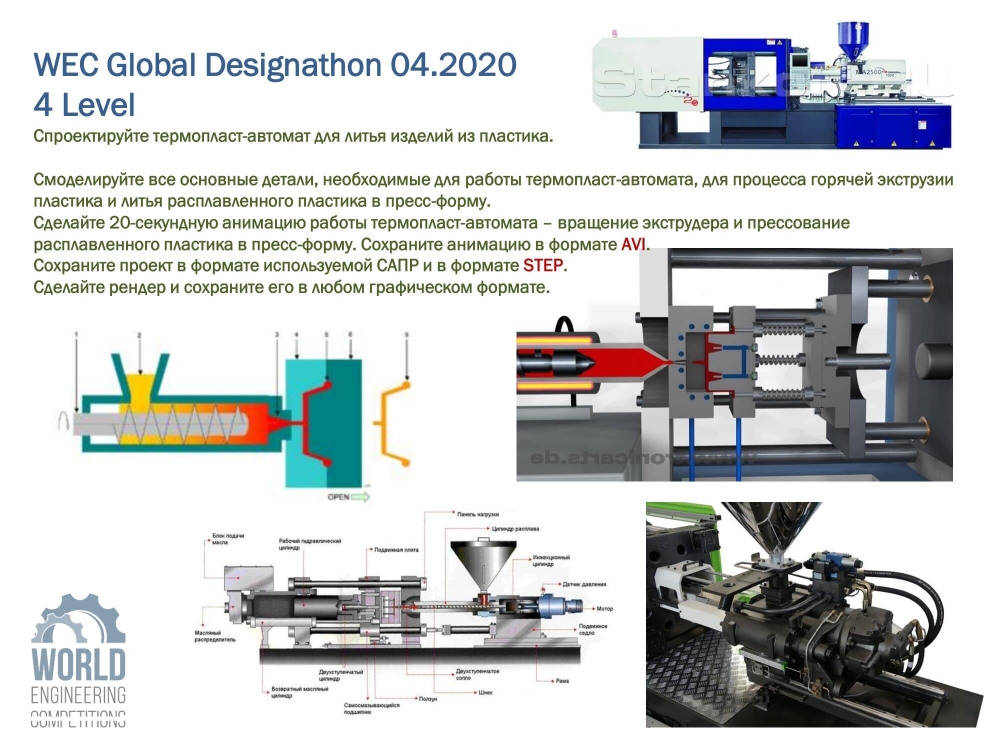Click the 'Рама' diagram label
This screenshot has width=1000, height=750.
point(562,681)
